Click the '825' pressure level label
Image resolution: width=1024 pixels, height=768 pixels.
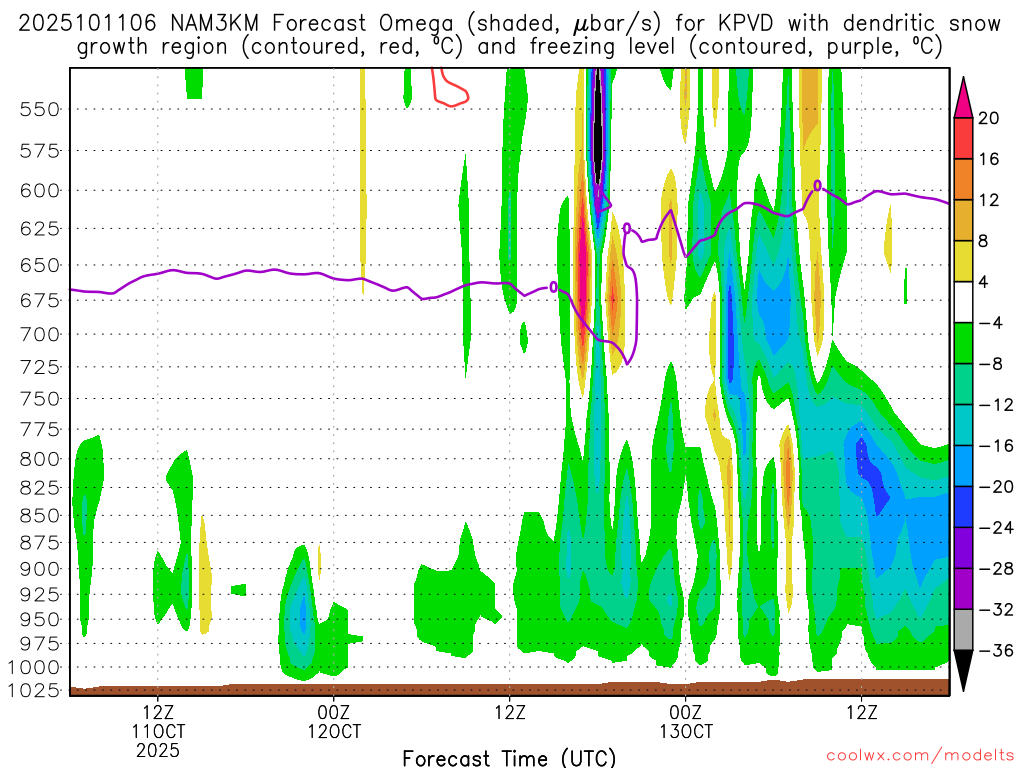point(40,488)
